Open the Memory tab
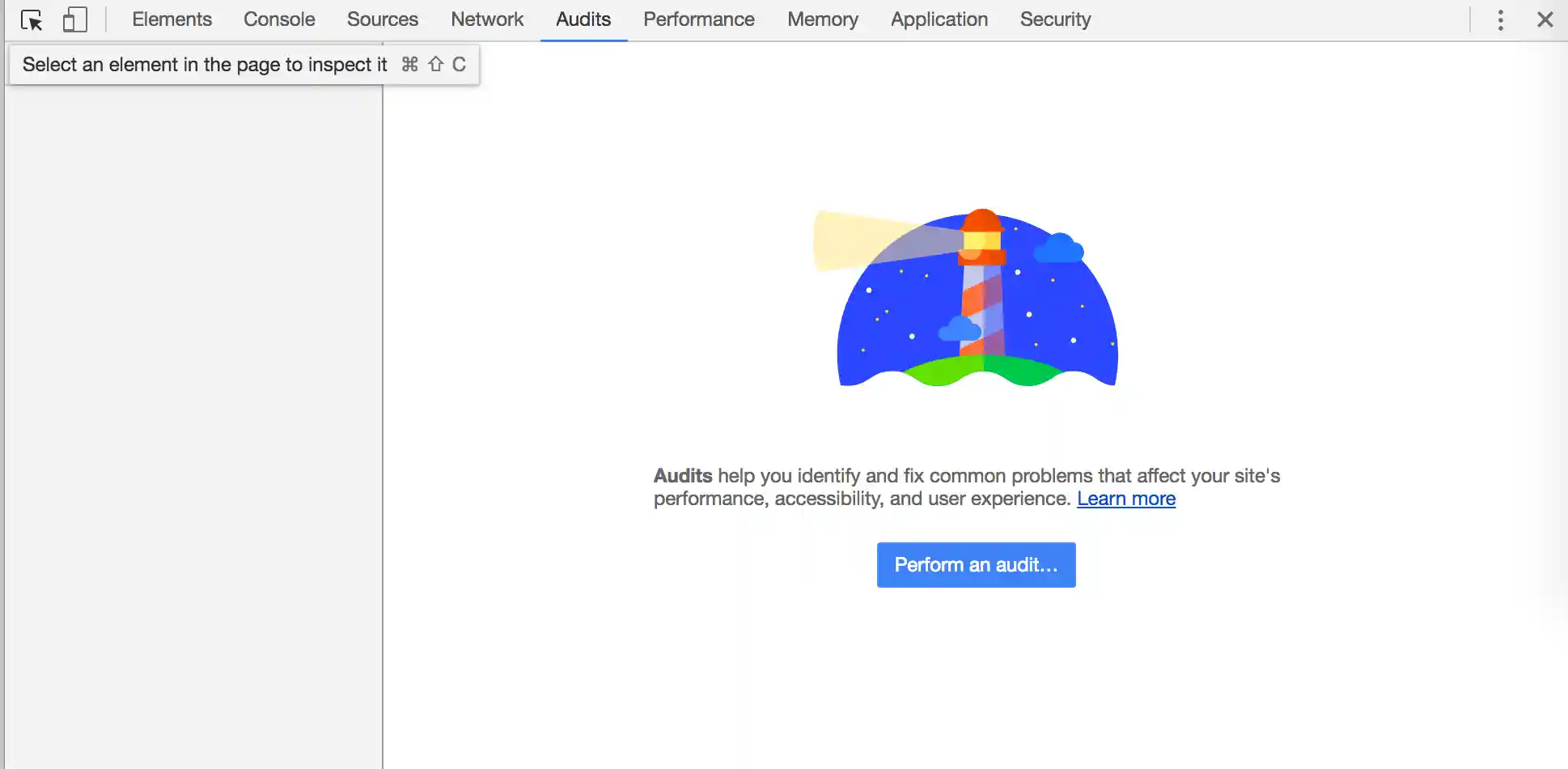1568x769 pixels. pyautogui.click(x=823, y=19)
